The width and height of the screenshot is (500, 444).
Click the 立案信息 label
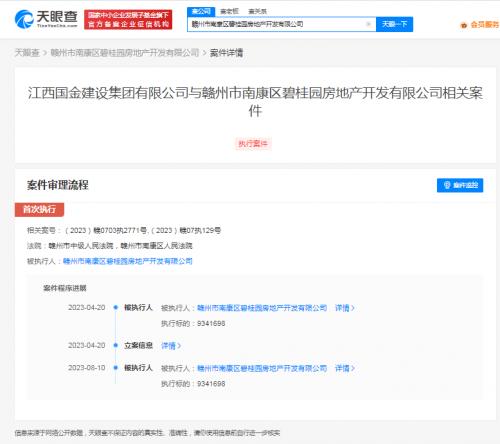[x=138, y=345]
